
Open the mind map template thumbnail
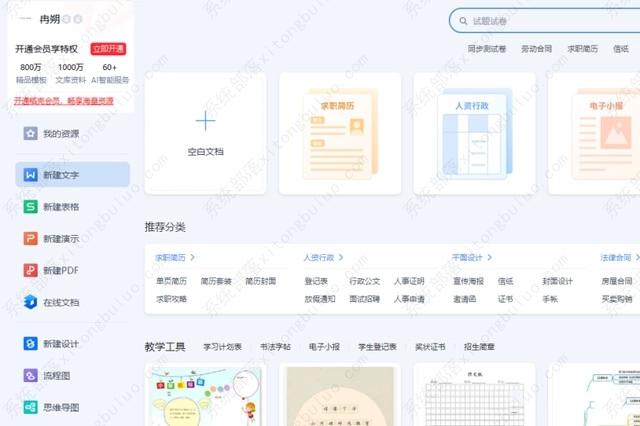pos(594,395)
